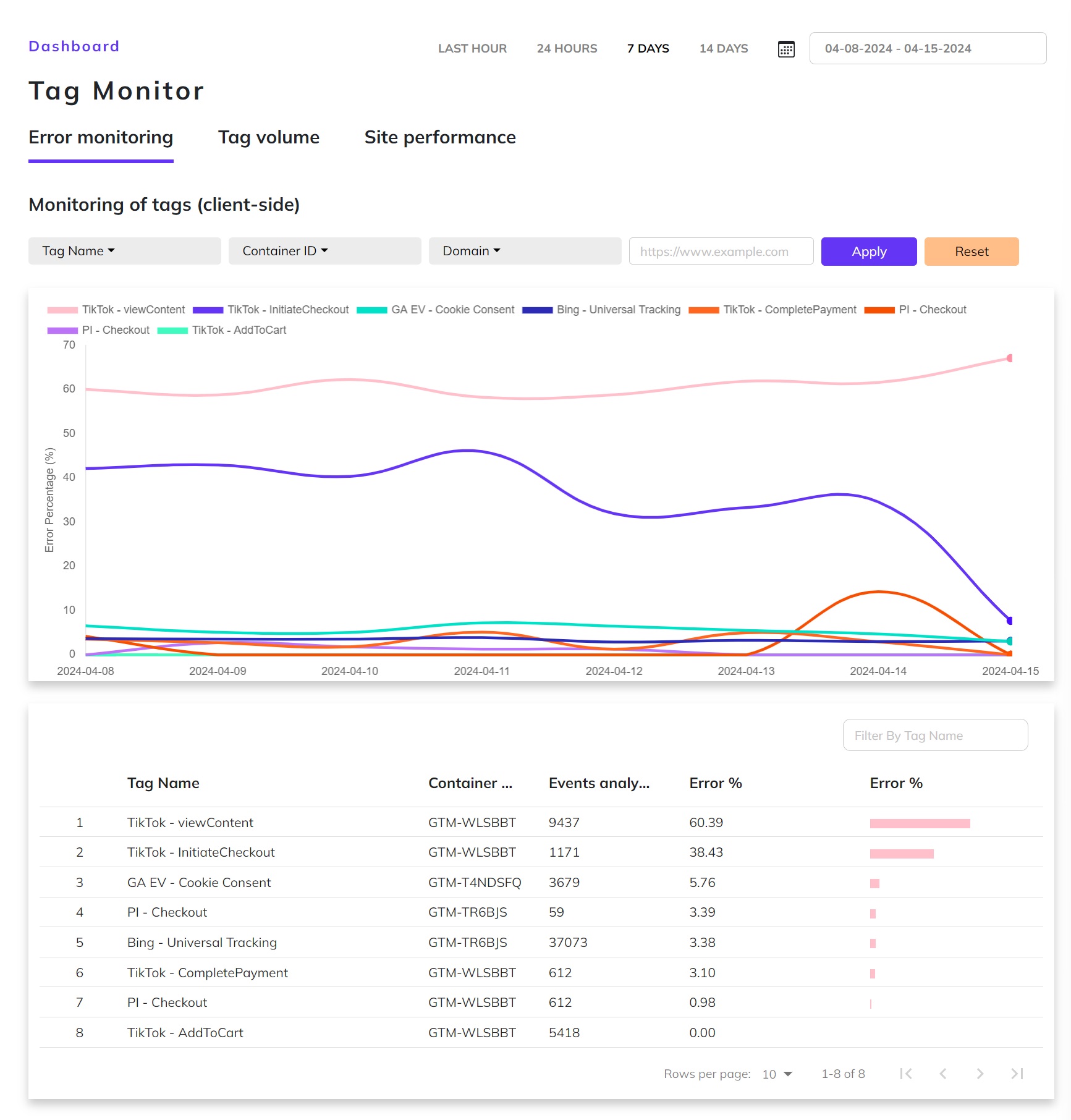Click error bar for TikTok - InitiateCheckout row
The height and width of the screenshot is (1120, 1071).
click(x=902, y=854)
